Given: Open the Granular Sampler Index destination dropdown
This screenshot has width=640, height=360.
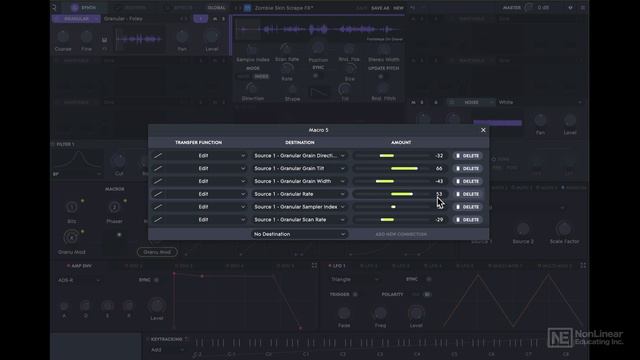Looking at the screenshot, I should (299, 207).
